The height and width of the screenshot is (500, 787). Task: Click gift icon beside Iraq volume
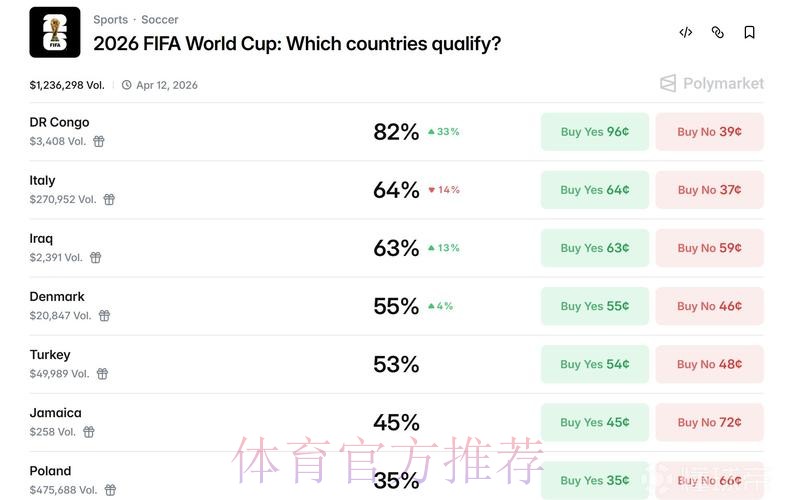coord(96,258)
